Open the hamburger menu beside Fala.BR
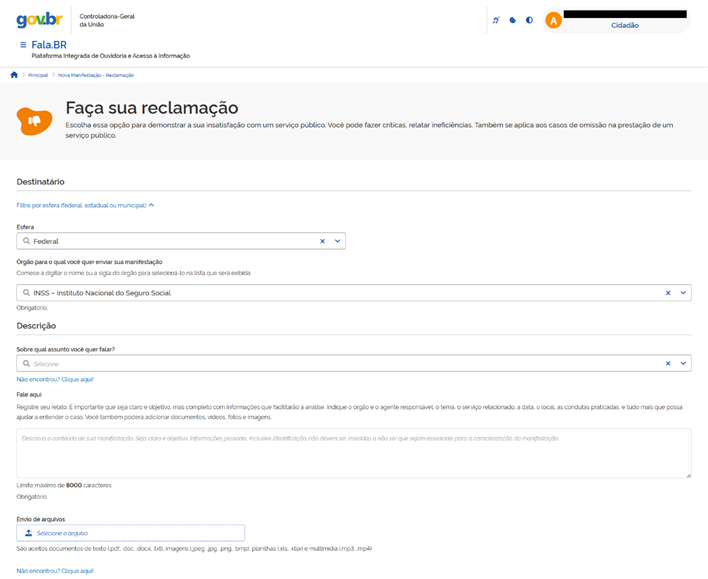The width and height of the screenshot is (708, 579). [x=23, y=45]
